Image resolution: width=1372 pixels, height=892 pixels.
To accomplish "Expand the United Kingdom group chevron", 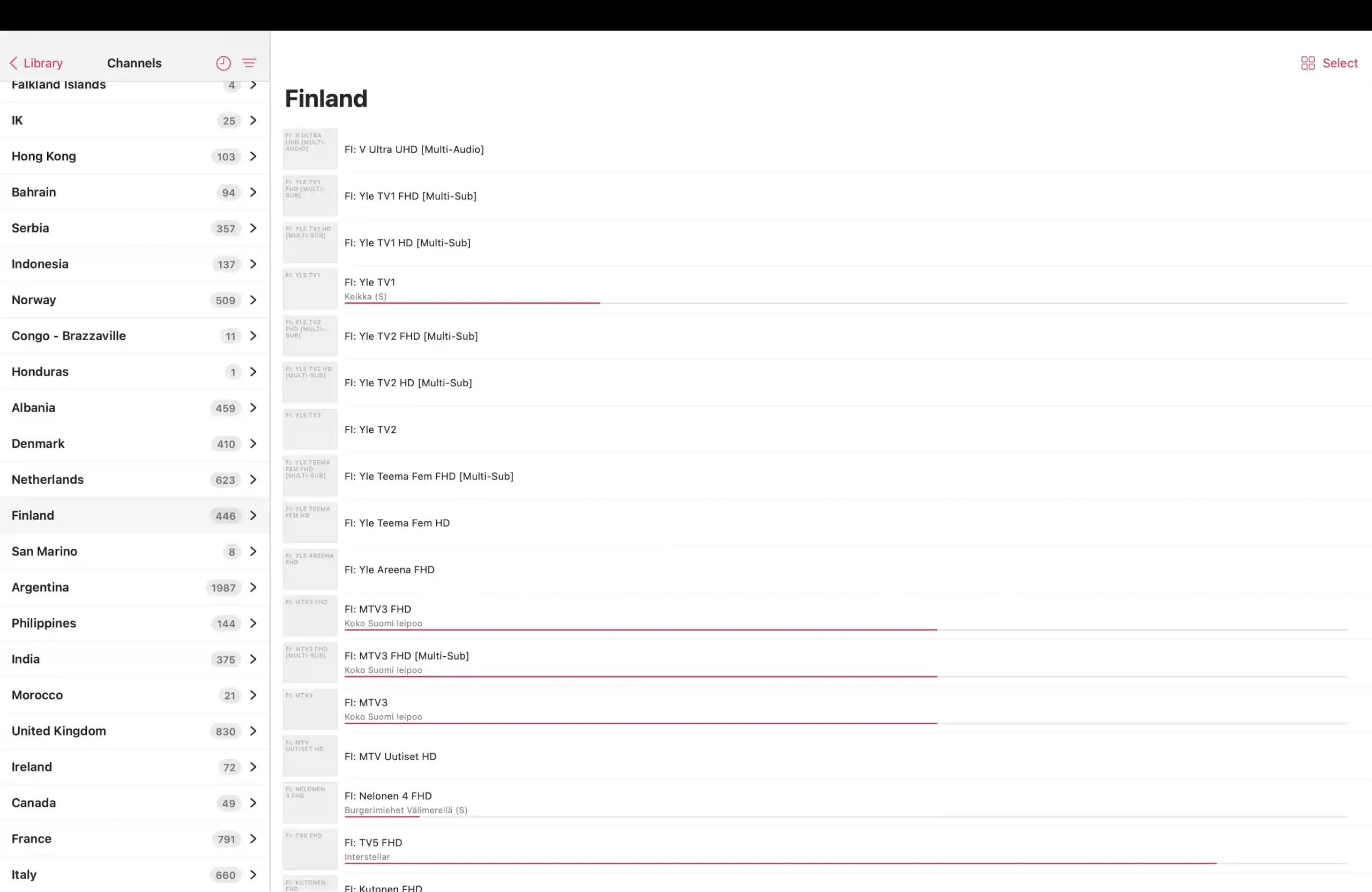I will tap(253, 731).
